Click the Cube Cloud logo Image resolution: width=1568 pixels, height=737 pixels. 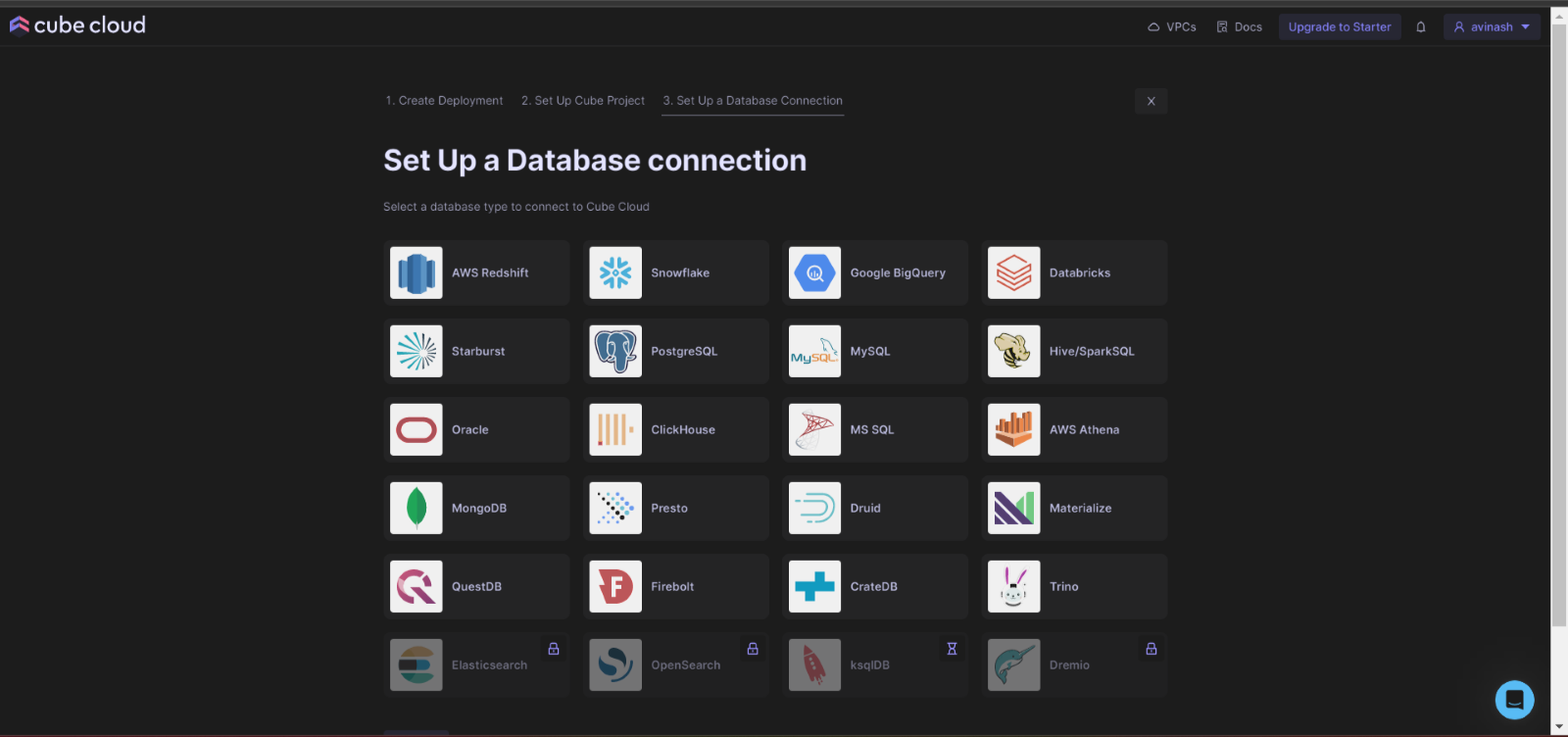click(x=77, y=25)
